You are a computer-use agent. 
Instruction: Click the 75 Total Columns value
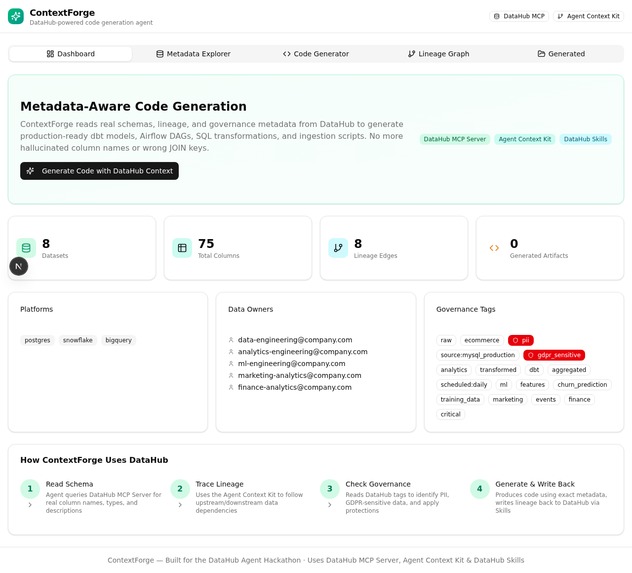(206, 244)
